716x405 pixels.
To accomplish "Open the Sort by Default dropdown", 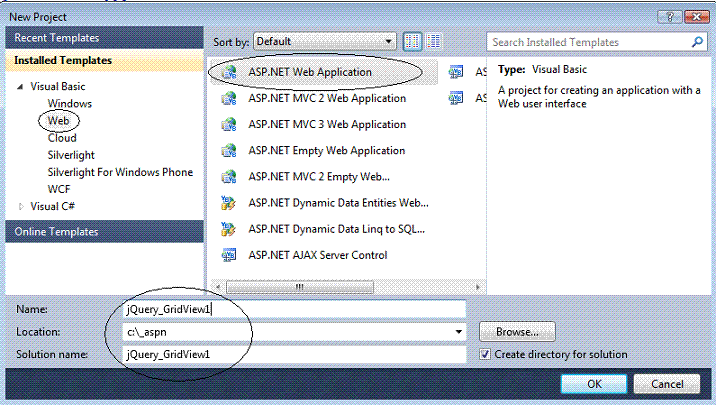I will click(325, 42).
